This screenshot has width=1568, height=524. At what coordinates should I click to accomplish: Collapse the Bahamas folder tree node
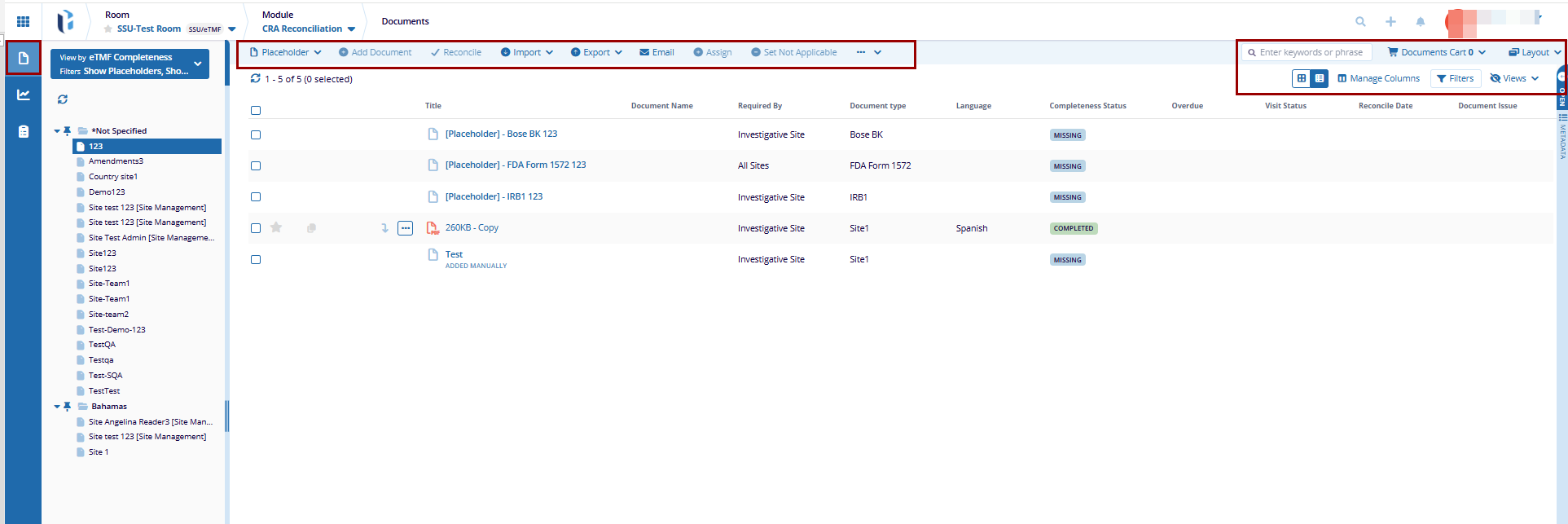[57, 407]
